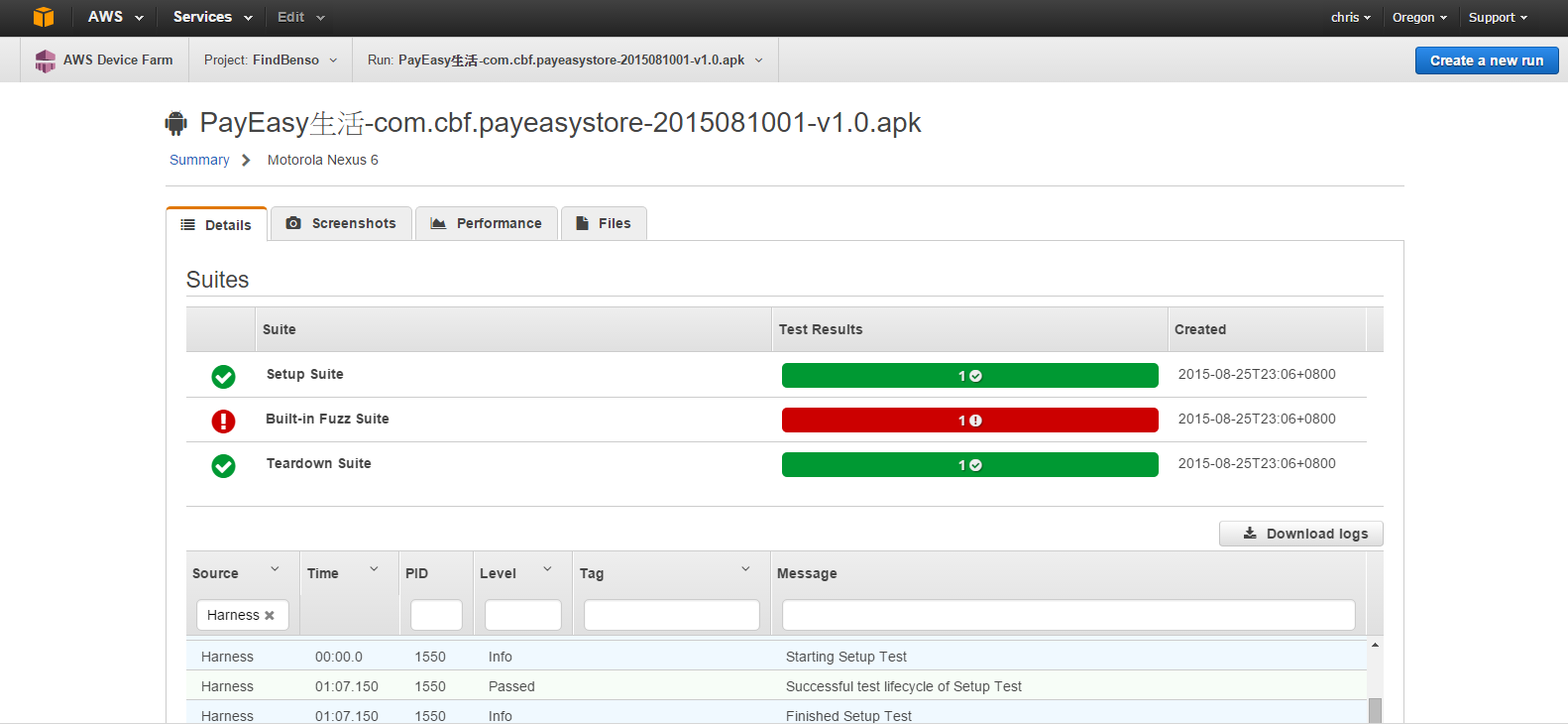Click the Passed level log cell

(x=511, y=686)
